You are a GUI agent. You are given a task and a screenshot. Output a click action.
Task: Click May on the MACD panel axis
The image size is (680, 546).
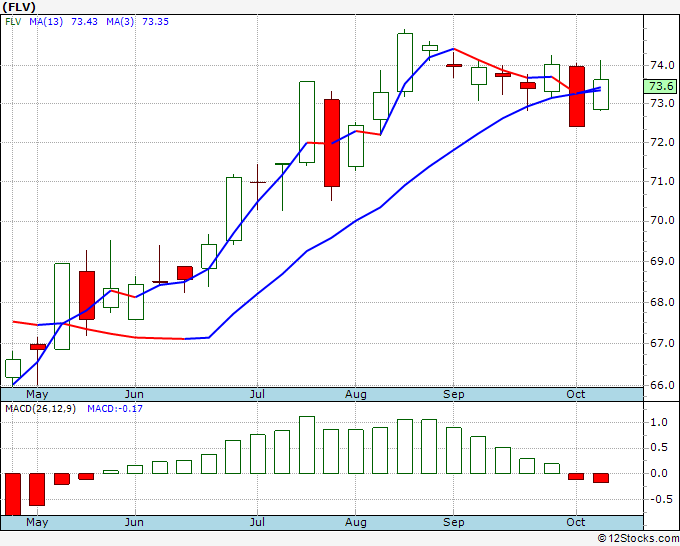point(37,522)
